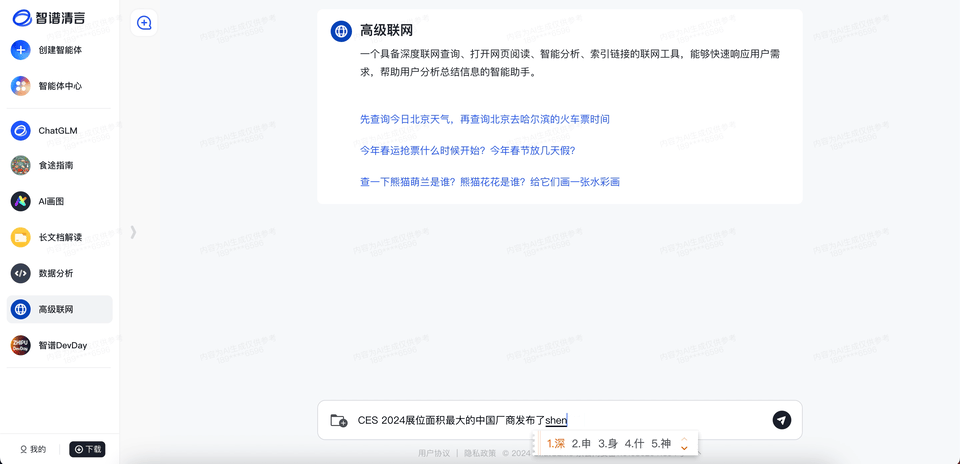Send the message with the paper plane icon
The image size is (960, 464).
coord(781,420)
